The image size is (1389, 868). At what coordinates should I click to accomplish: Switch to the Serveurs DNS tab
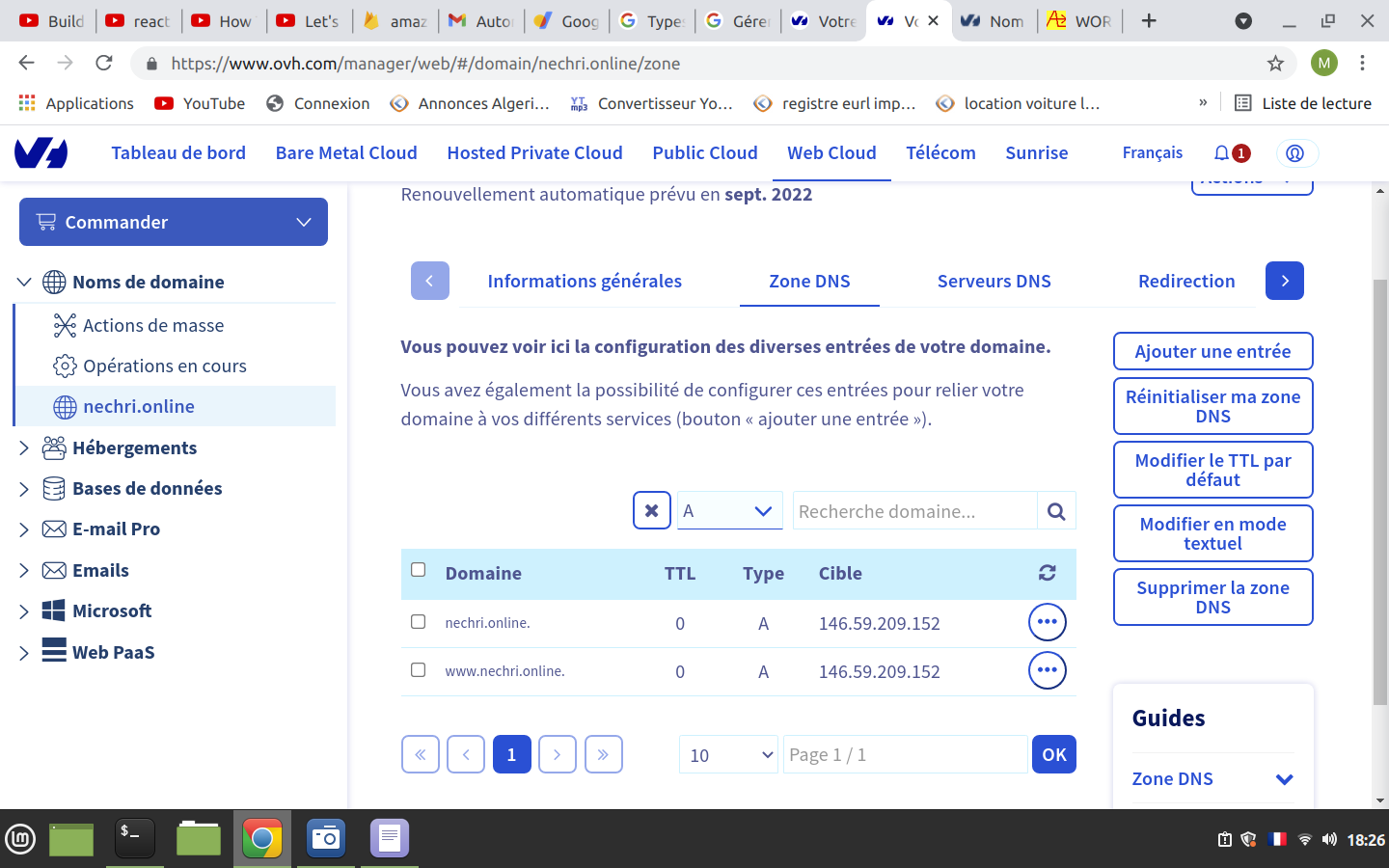pyautogui.click(x=994, y=282)
